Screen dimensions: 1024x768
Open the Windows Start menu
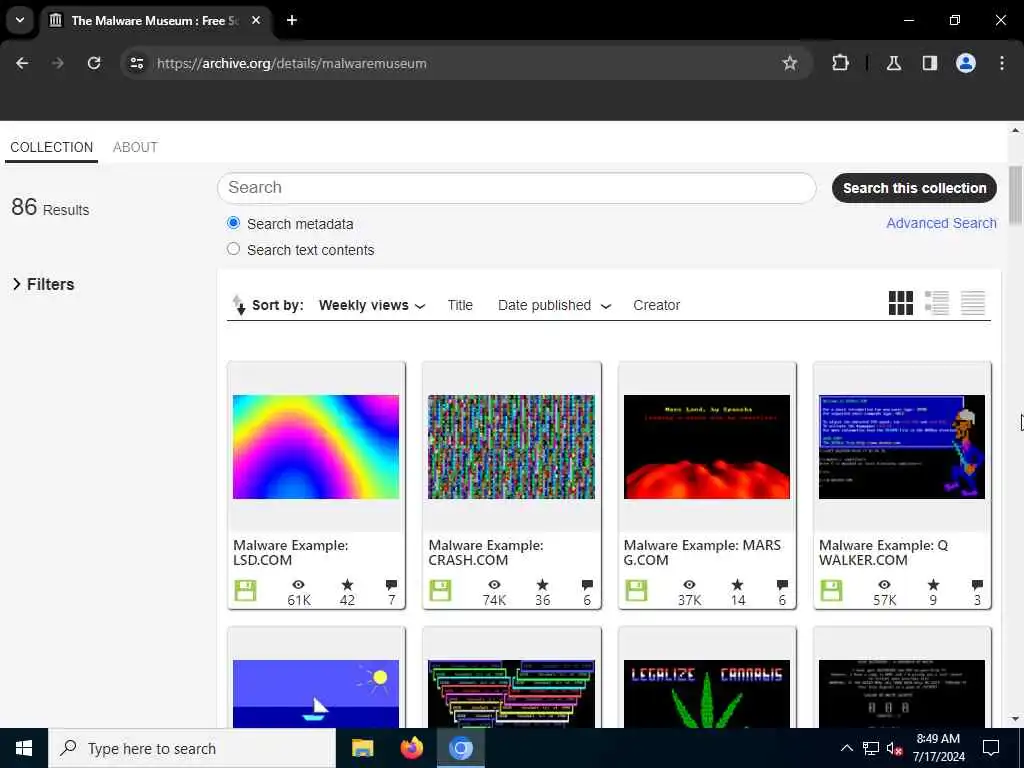(x=24, y=748)
